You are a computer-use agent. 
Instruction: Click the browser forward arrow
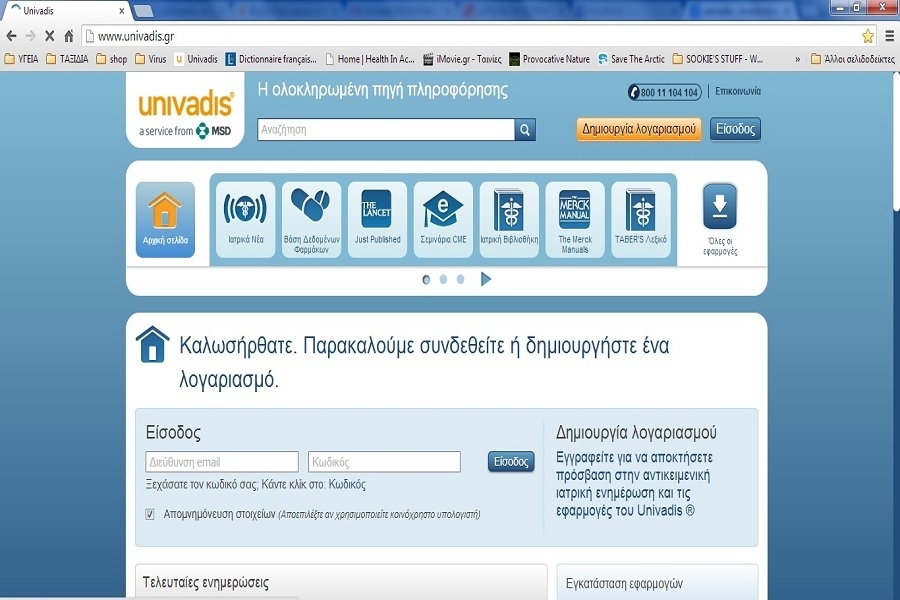pos(30,36)
